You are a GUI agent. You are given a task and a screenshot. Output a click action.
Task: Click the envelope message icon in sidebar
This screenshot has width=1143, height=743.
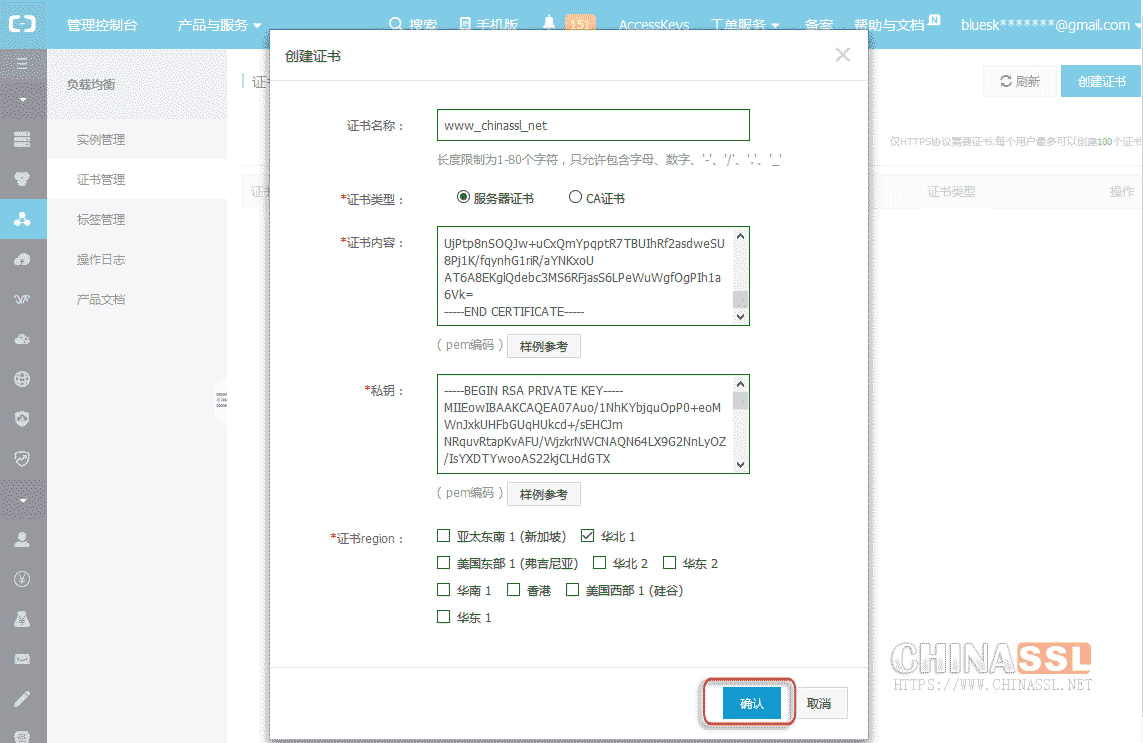coord(22,659)
